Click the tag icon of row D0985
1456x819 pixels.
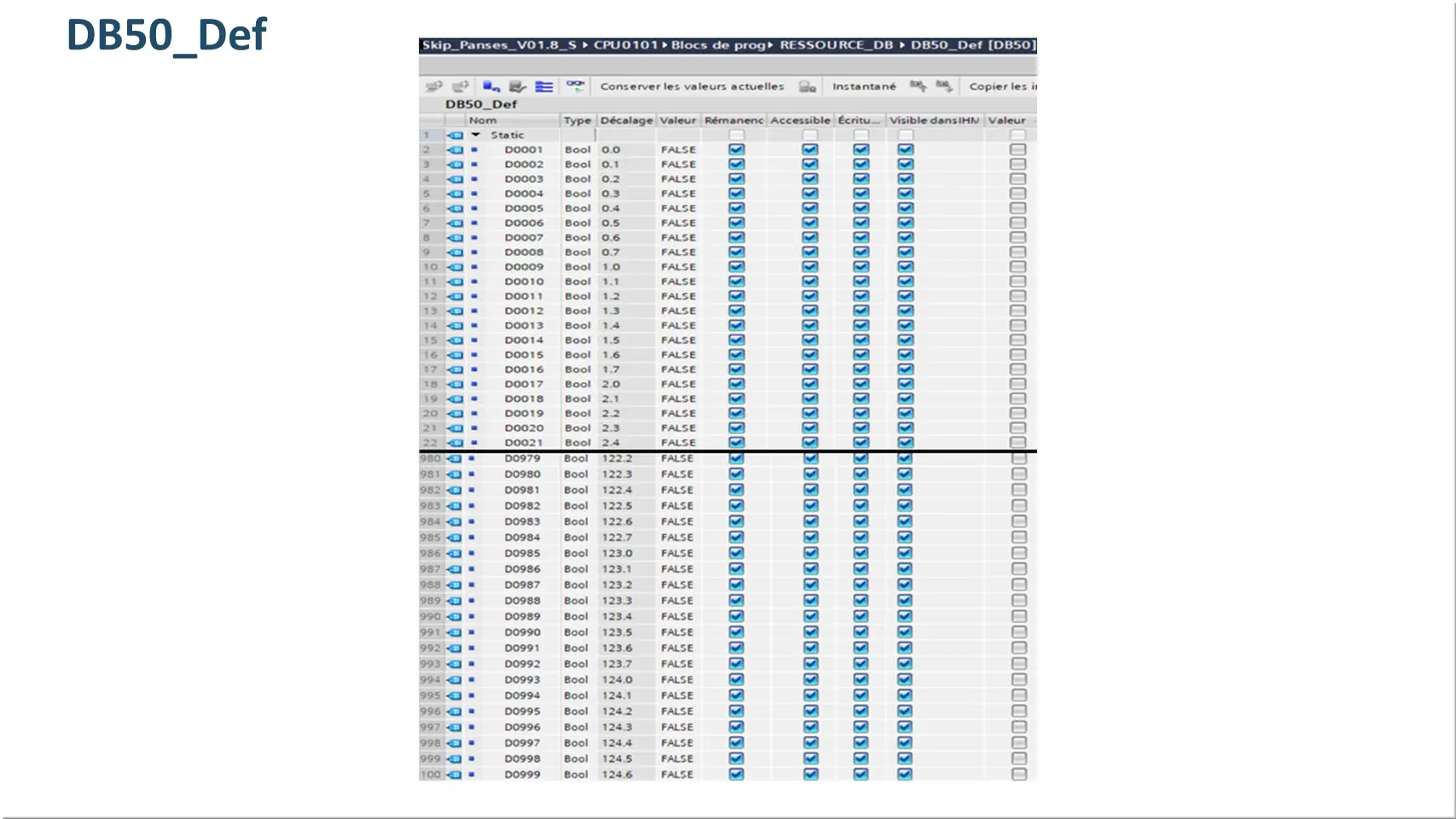click(x=454, y=554)
